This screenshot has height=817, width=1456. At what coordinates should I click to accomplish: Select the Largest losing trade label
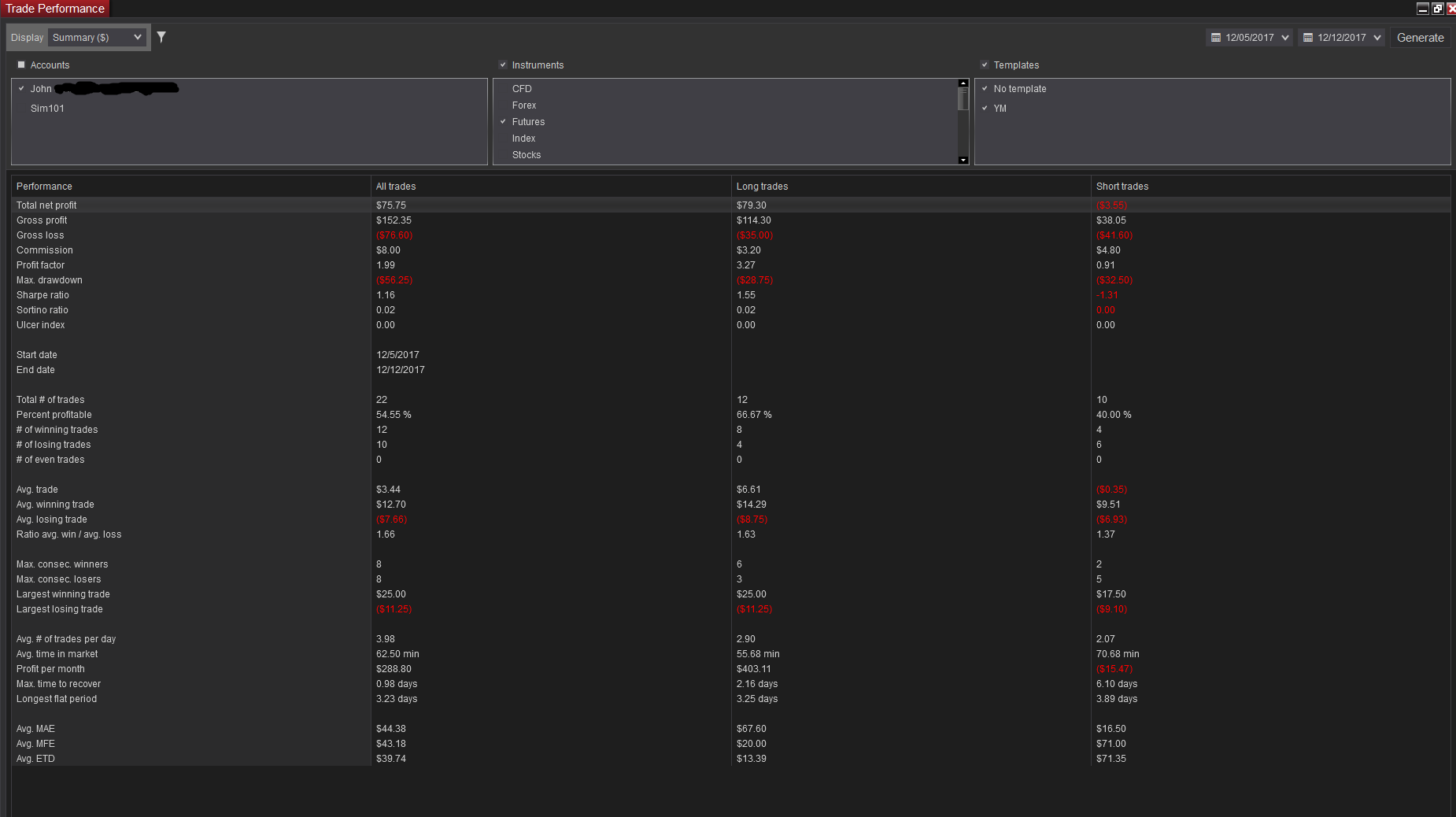pos(60,609)
